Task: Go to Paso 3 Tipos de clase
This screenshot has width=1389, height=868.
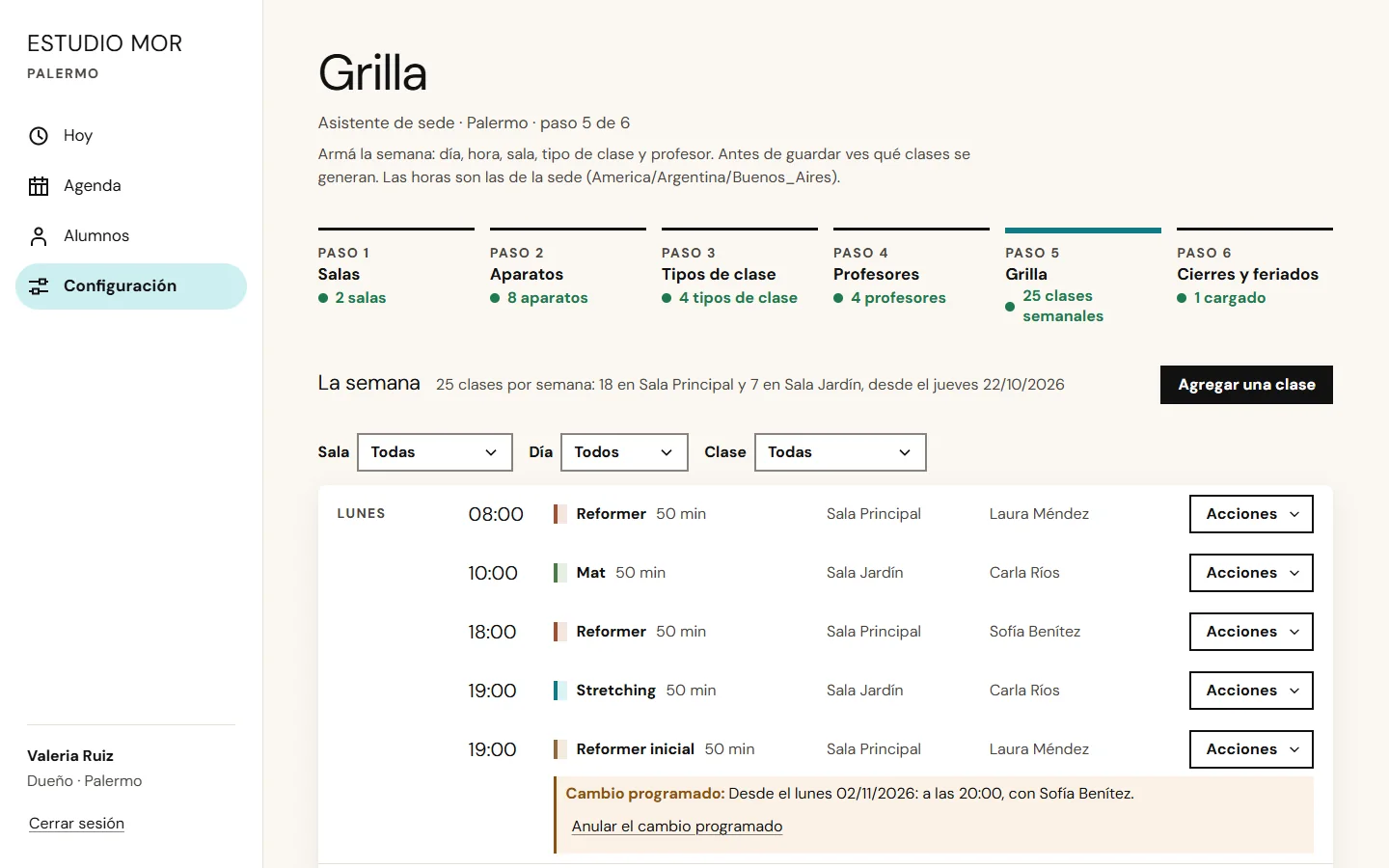Action: coord(740,275)
